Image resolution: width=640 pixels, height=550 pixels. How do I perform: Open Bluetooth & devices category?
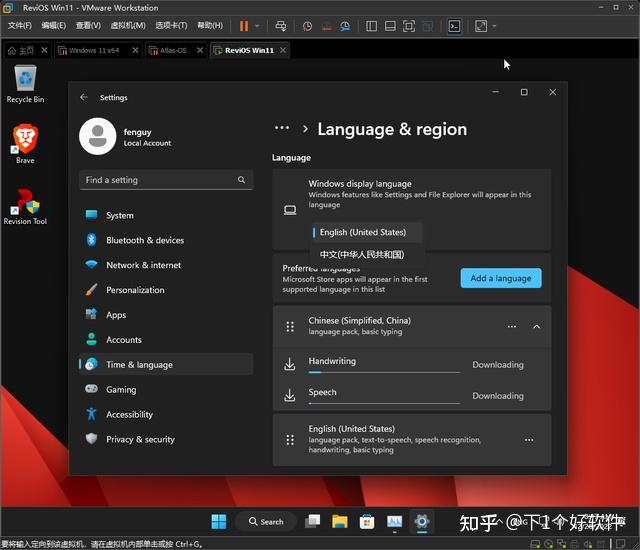click(x=166, y=240)
